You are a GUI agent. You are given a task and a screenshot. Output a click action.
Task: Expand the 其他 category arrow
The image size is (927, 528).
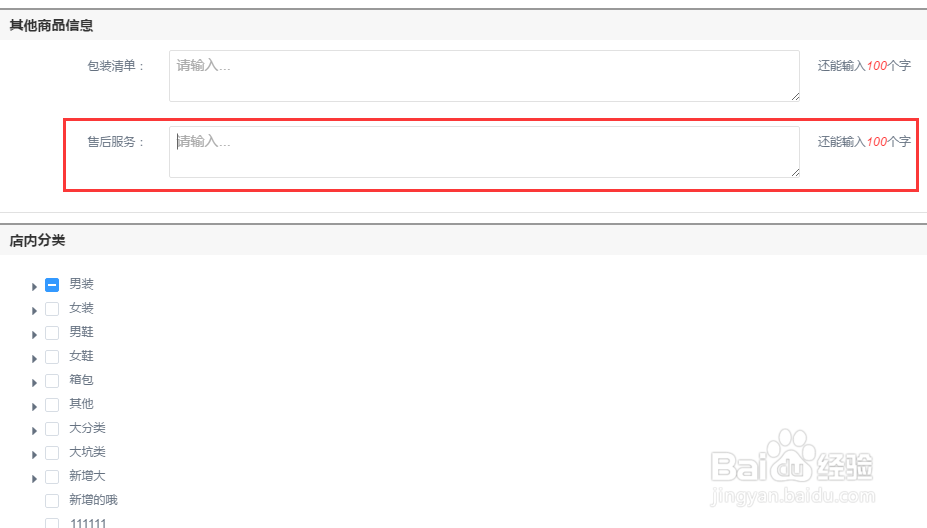(34, 407)
